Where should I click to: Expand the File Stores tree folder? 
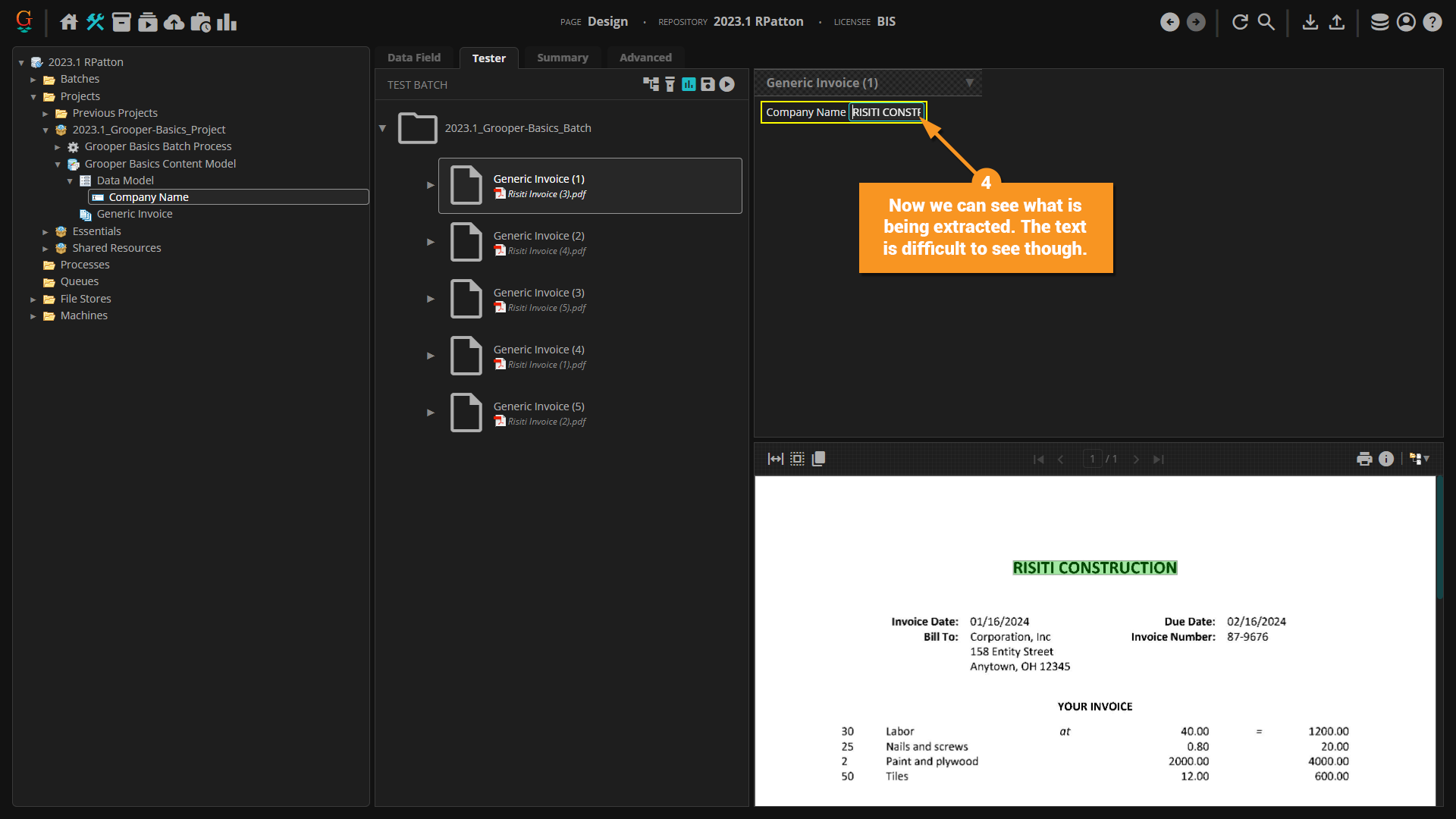coord(33,300)
